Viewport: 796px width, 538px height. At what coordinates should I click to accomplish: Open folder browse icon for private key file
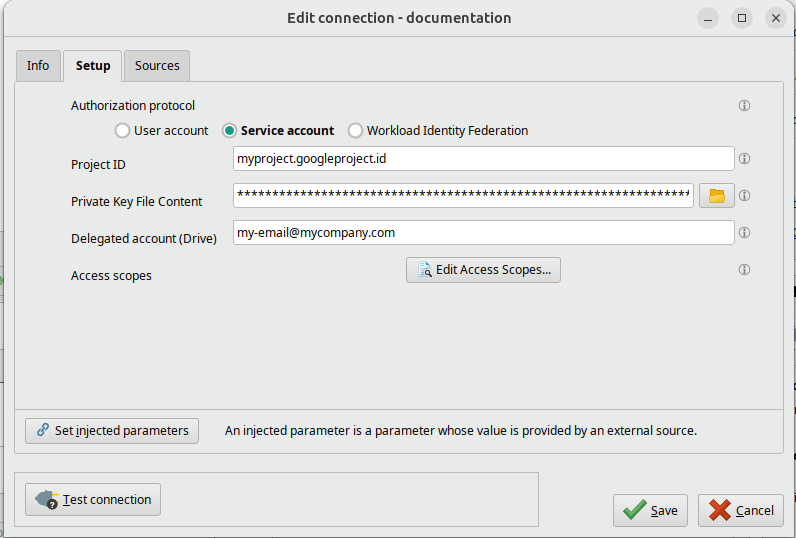(x=716, y=196)
